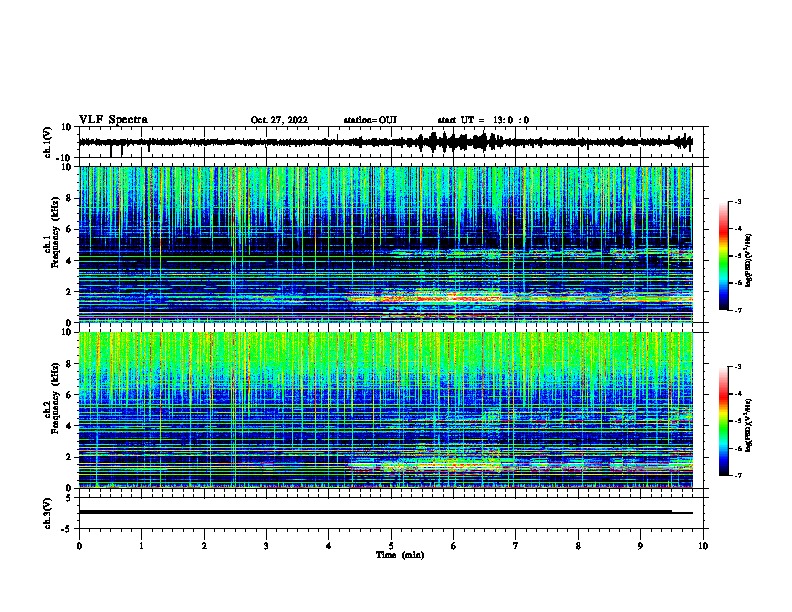792x612 pixels.
Task: Click time axis tick label "5" at bottom
Action: (391, 546)
